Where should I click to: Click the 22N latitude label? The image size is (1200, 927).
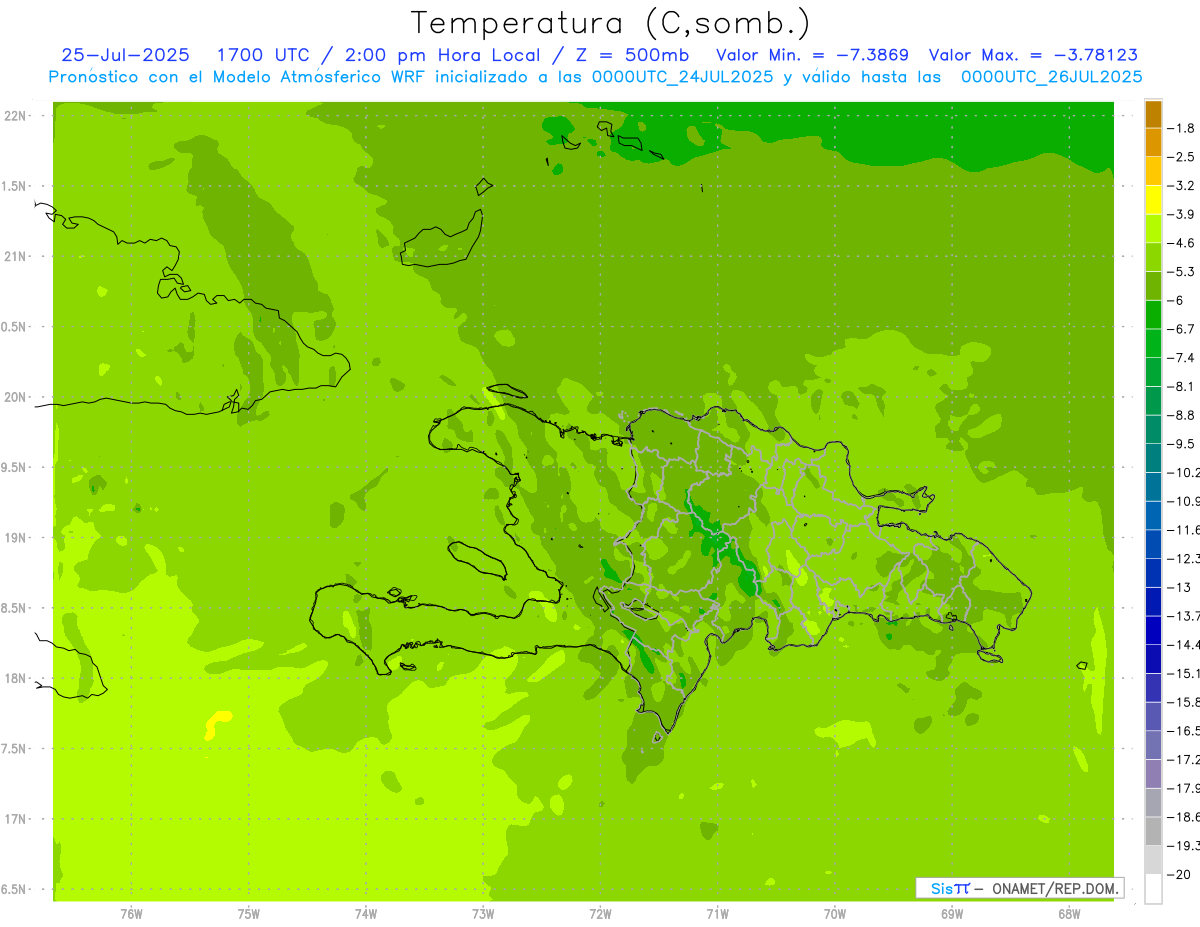pyautogui.click(x=15, y=116)
